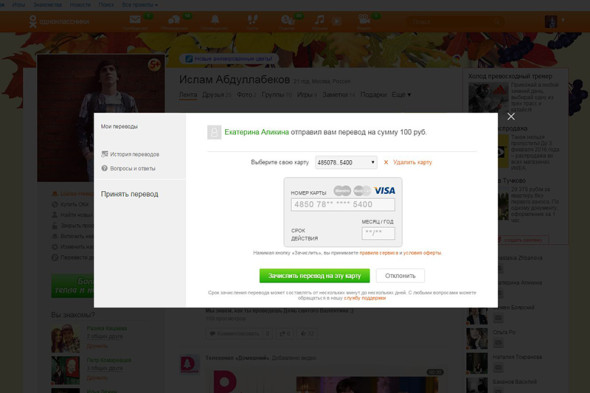Click the История переводов card icon
The width and height of the screenshot is (590, 393).
click(x=105, y=154)
